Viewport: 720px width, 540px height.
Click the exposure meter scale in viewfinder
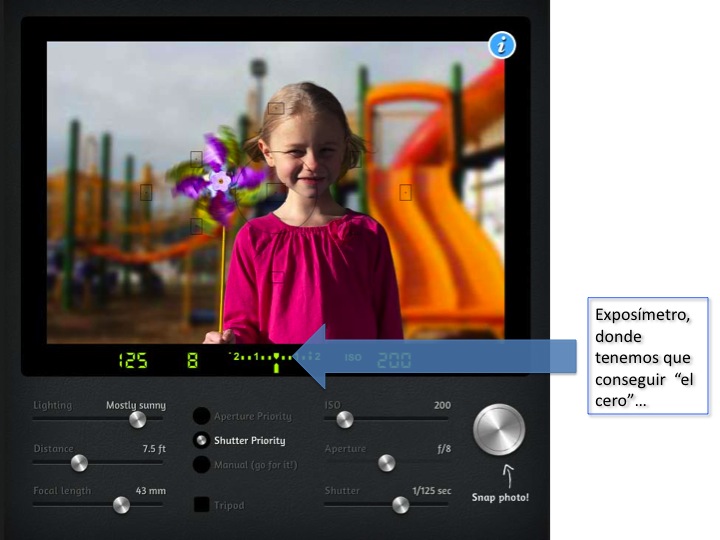point(274,358)
